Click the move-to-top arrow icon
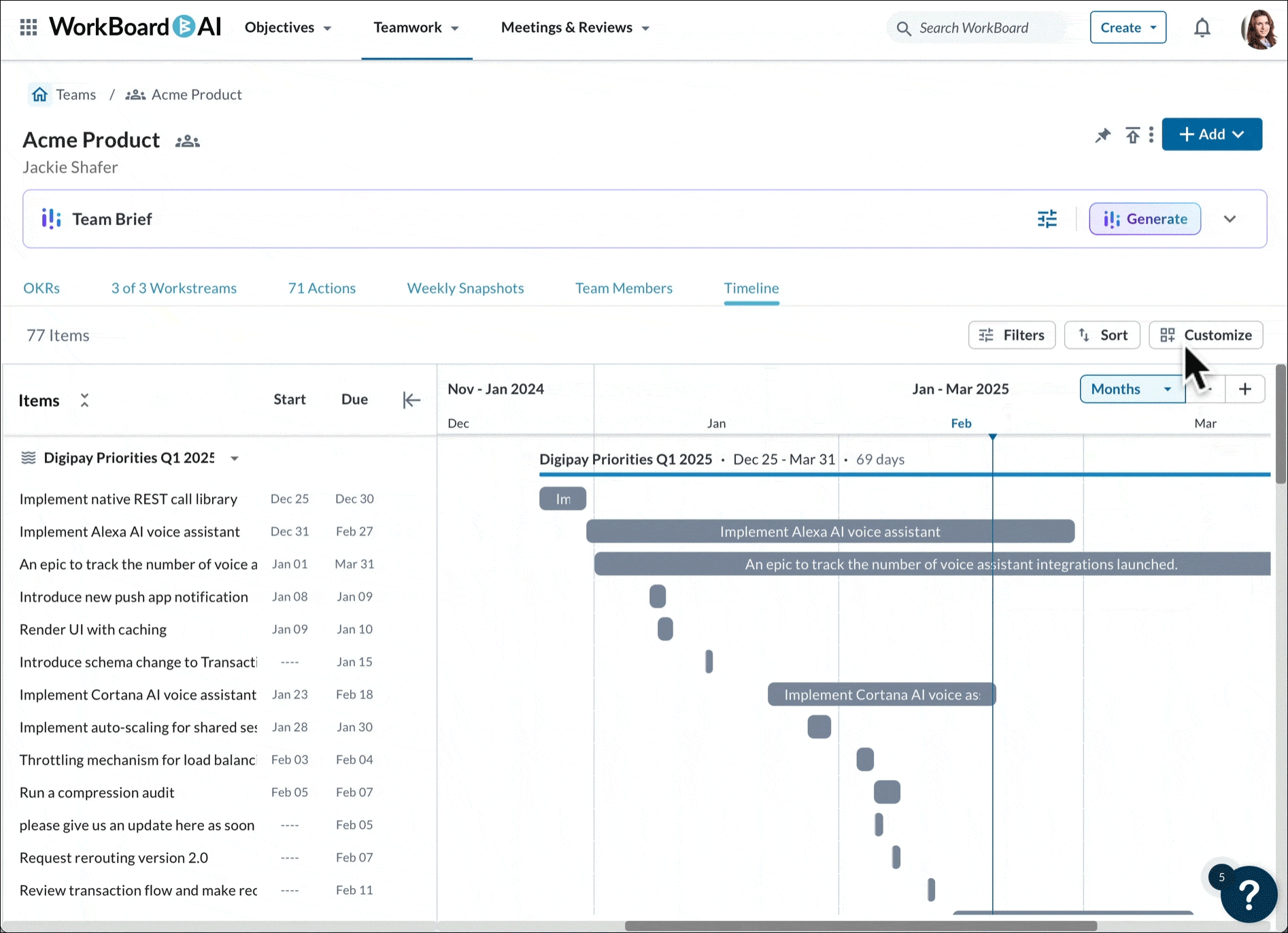The height and width of the screenshot is (933, 1288). [1132, 135]
